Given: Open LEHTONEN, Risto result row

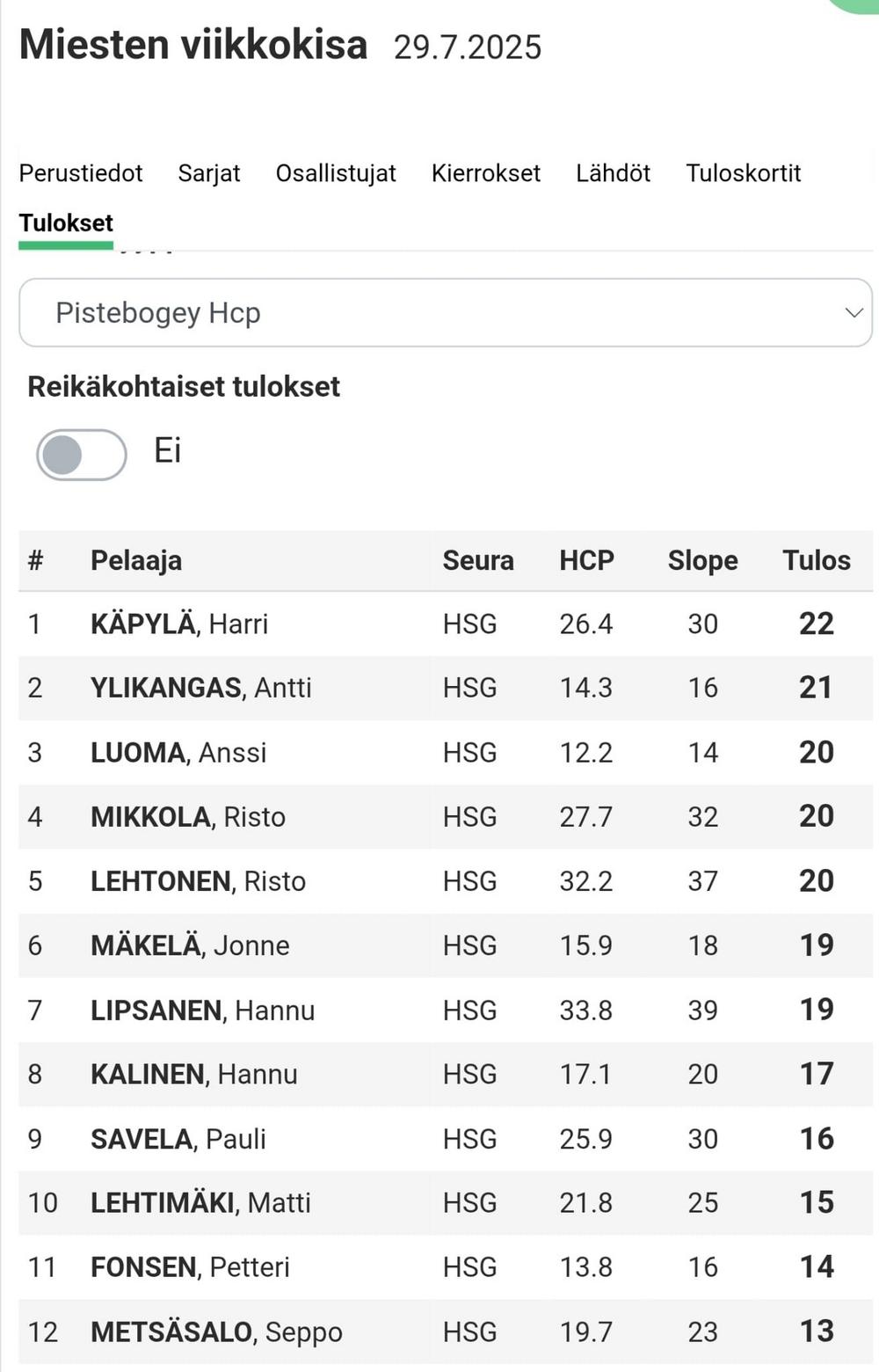Looking at the screenshot, I should 446,880.
